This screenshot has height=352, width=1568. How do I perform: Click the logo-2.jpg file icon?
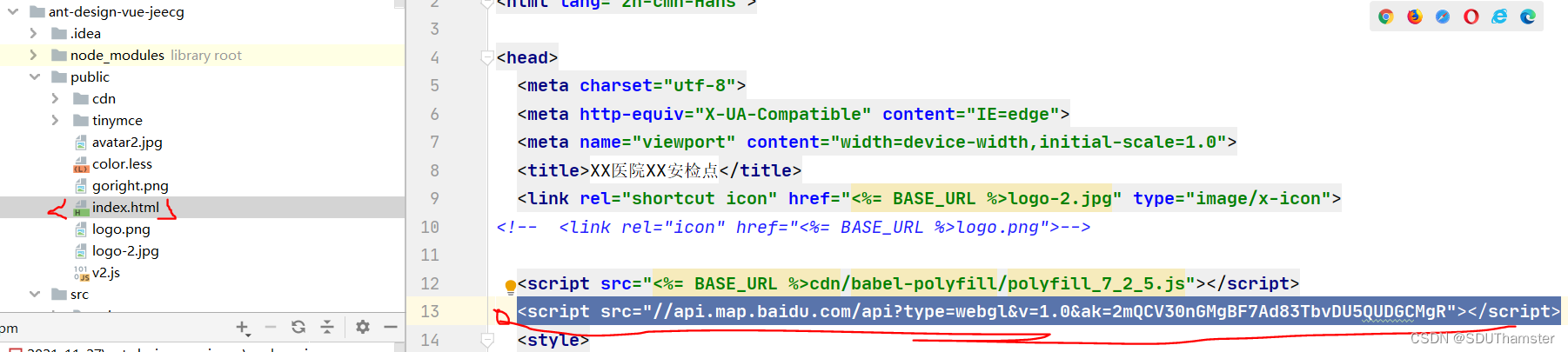pyautogui.click(x=81, y=251)
